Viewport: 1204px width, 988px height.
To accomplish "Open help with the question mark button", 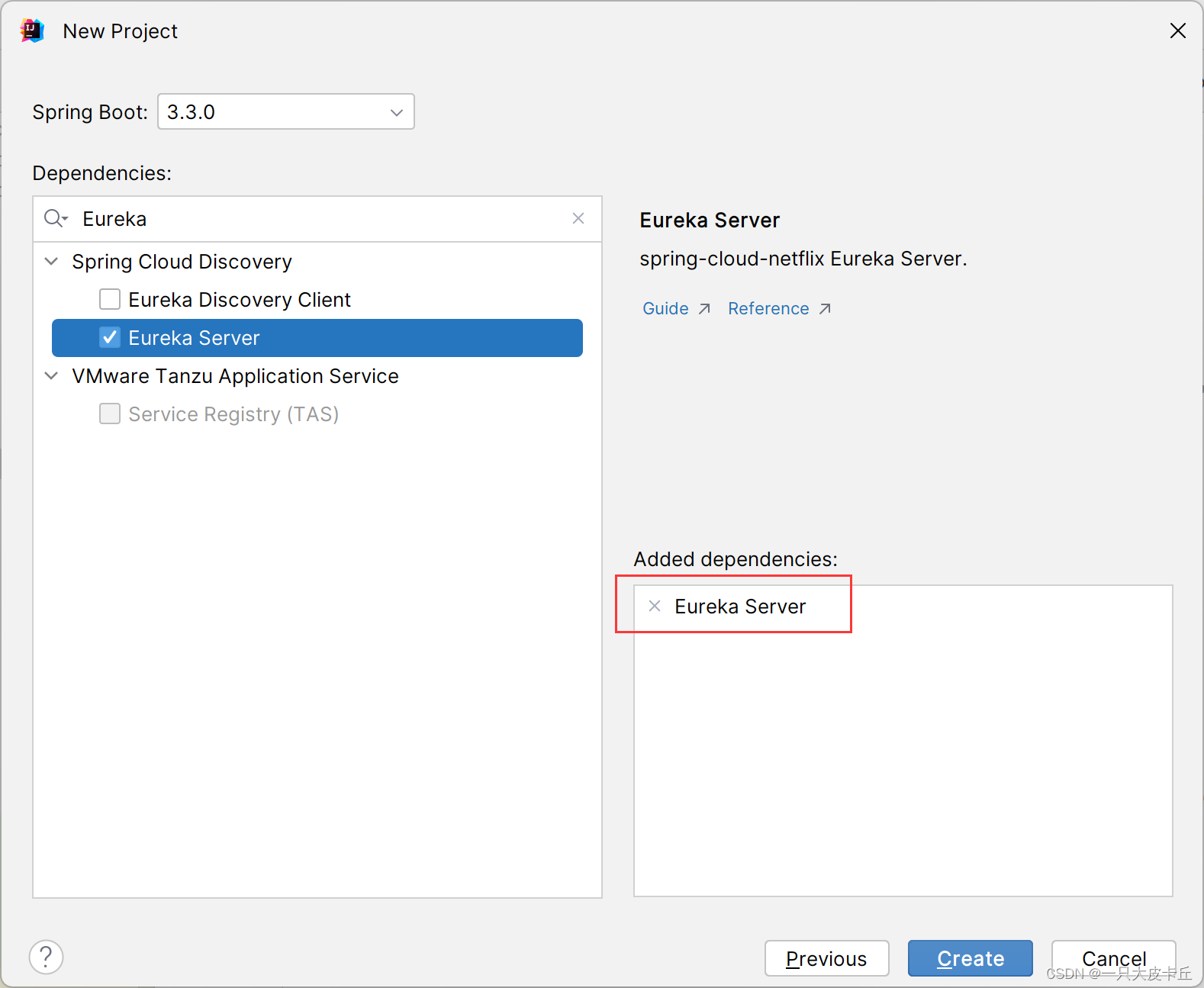I will [47, 957].
